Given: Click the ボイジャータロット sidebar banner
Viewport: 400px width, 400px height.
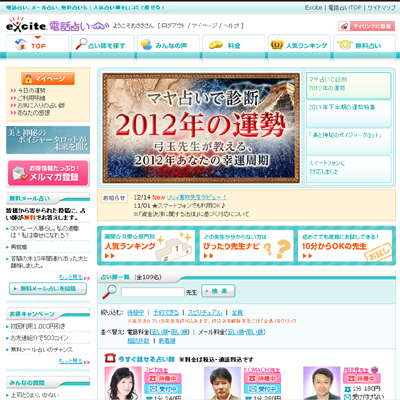Looking at the screenshot, I should (48, 140).
